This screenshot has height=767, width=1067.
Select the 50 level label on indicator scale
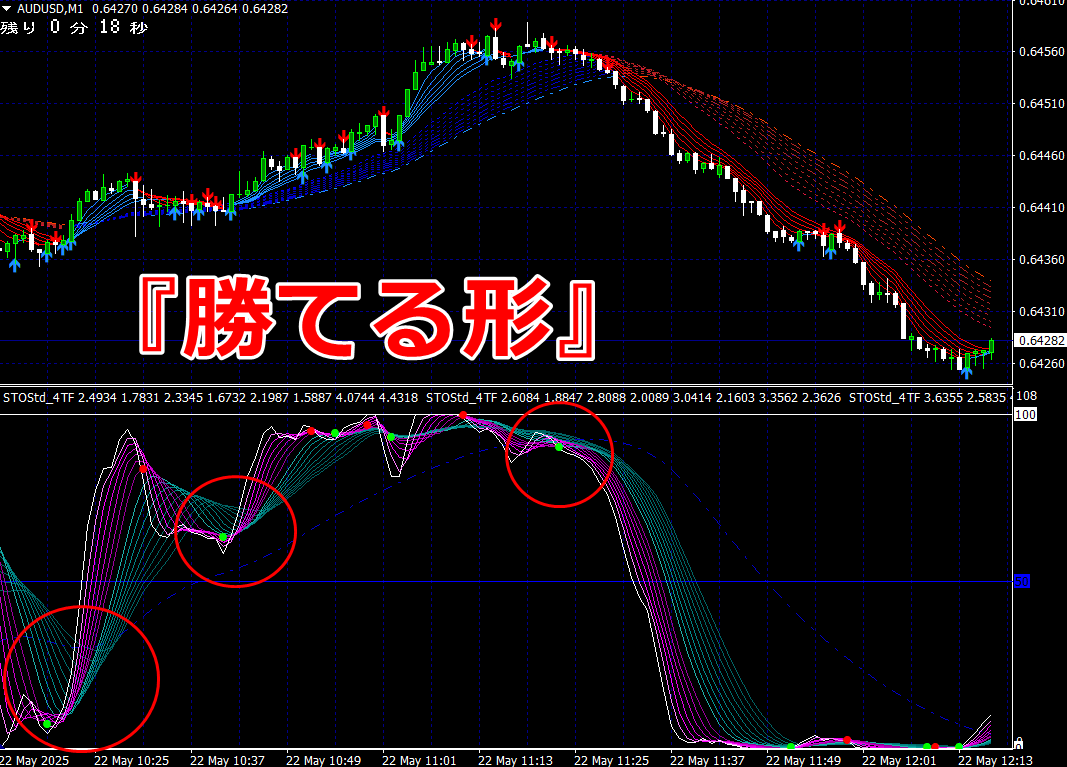[x=1022, y=581]
